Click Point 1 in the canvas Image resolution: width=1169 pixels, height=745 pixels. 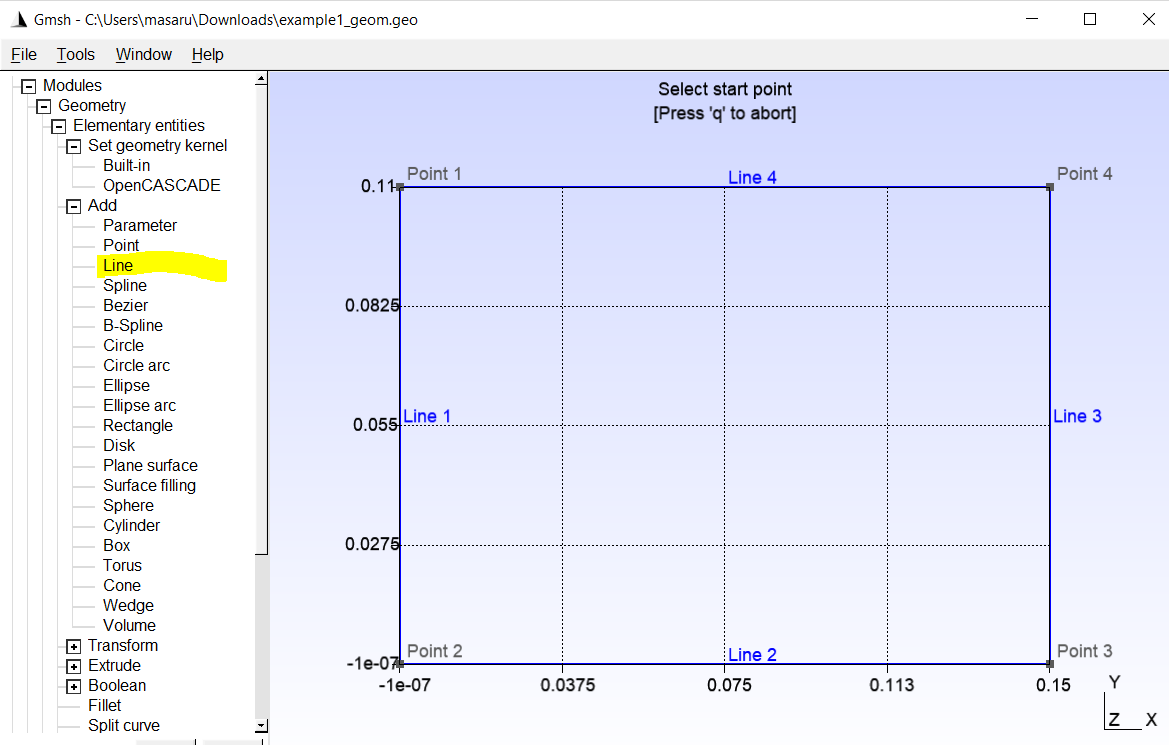400,186
